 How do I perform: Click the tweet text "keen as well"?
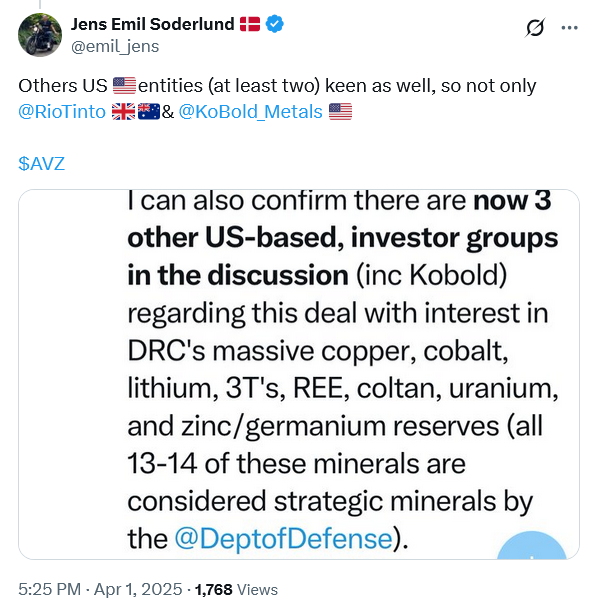(x=378, y=86)
